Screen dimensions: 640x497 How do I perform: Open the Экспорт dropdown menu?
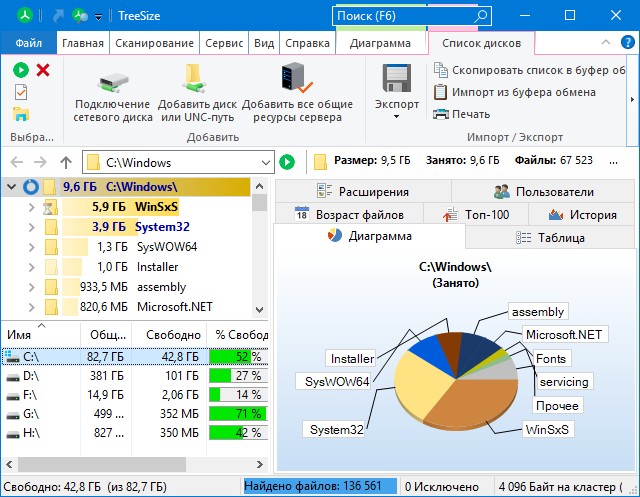pyautogui.click(x=397, y=117)
